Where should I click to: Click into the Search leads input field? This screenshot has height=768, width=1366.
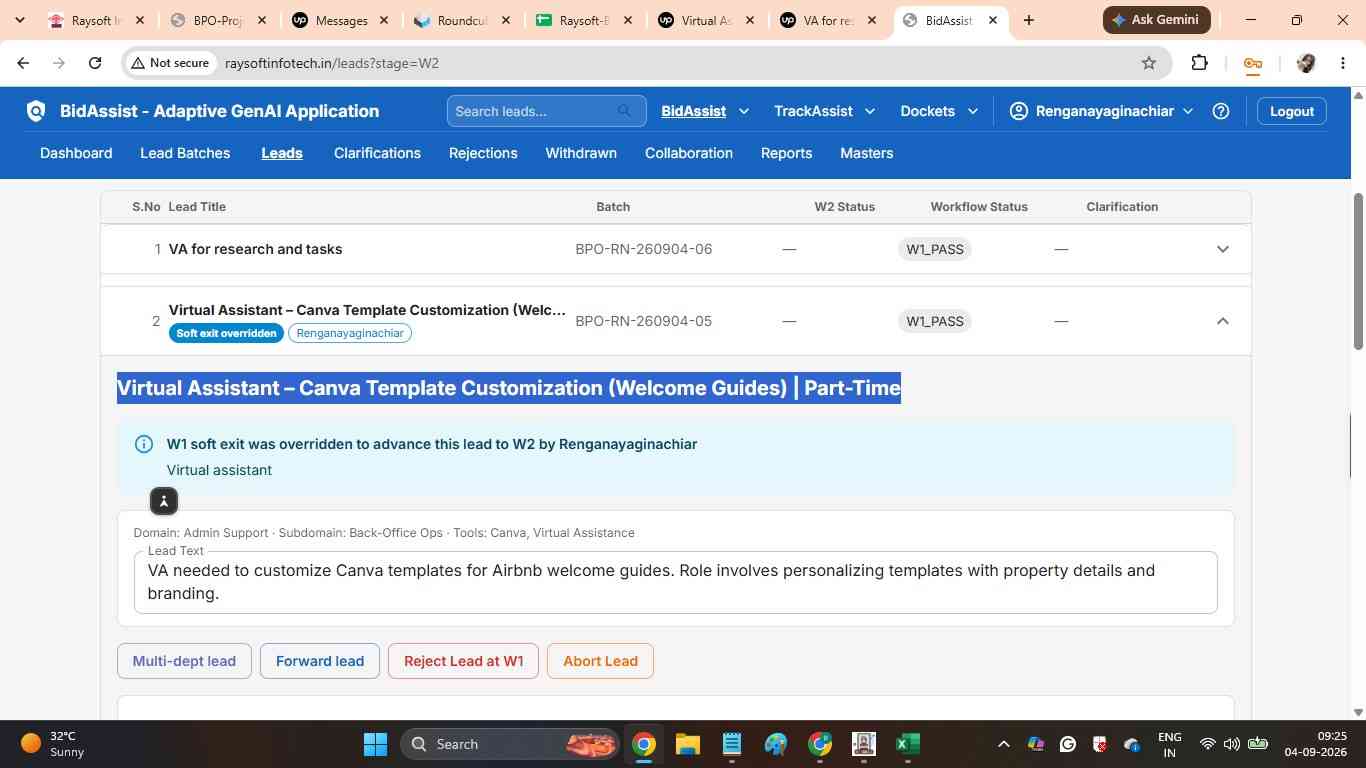click(533, 111)
